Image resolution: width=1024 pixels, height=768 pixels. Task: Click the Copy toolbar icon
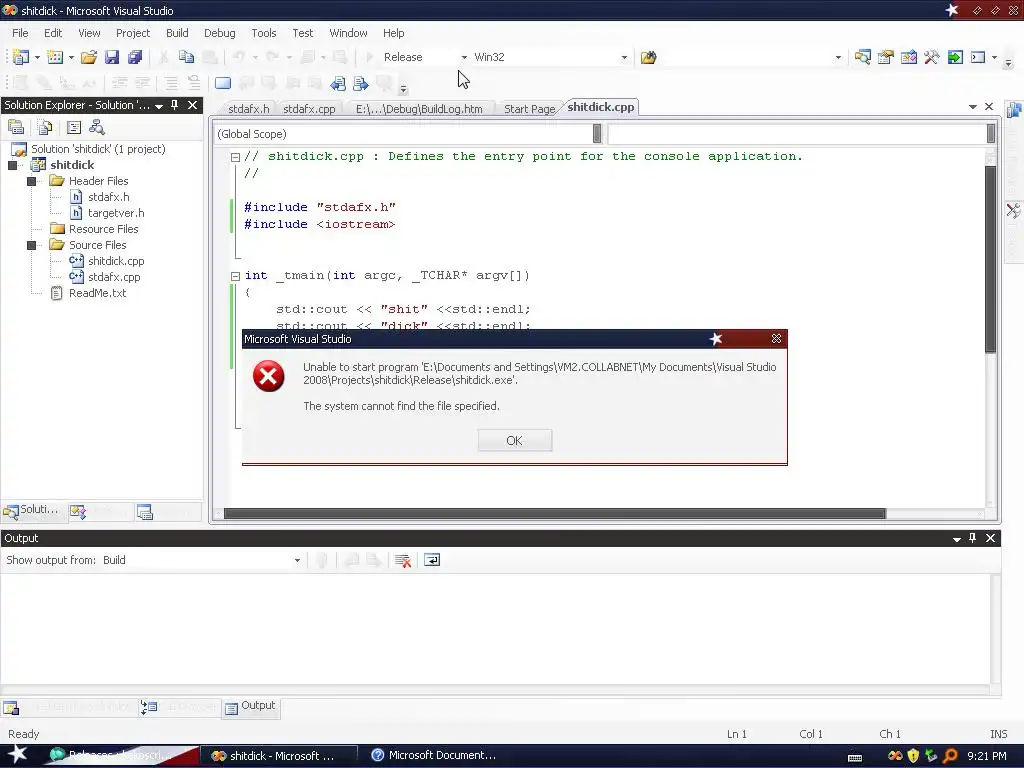186,57
